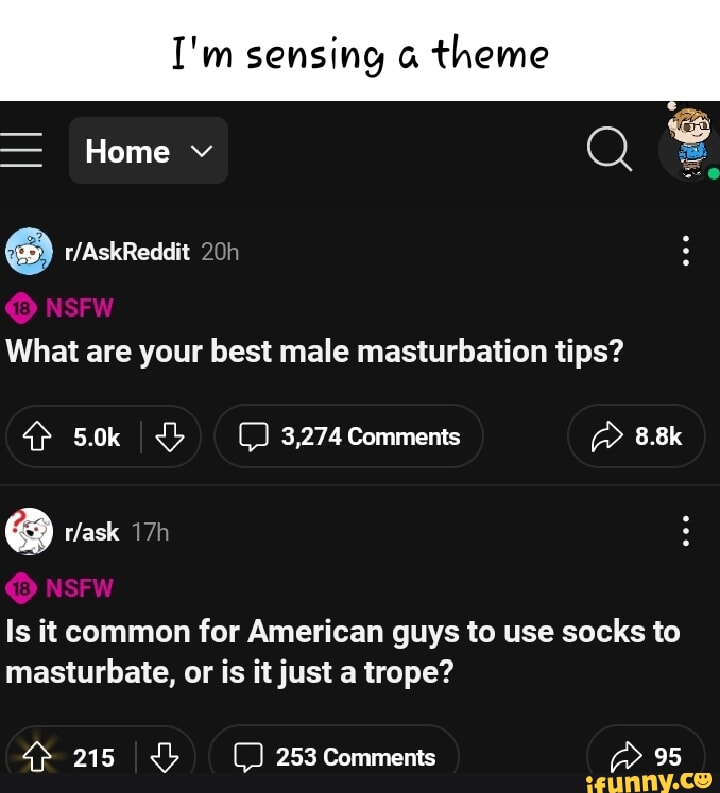This screenshot has height=793, width=720.
Task: Open the hamburger navigation menu
Action: (x=20, y=150)
